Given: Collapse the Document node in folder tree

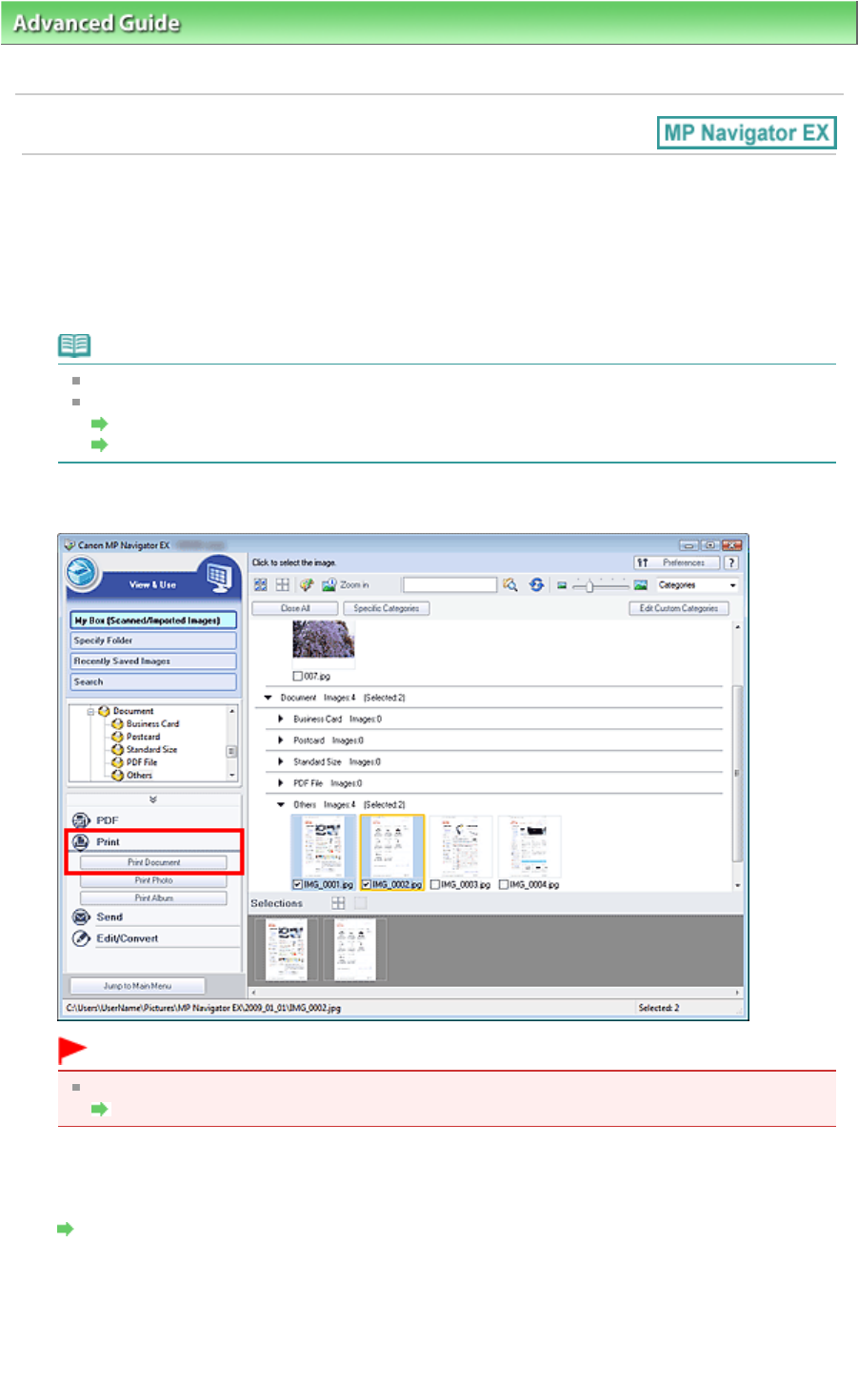Looking at the screenshot, I should click(91, 711).
